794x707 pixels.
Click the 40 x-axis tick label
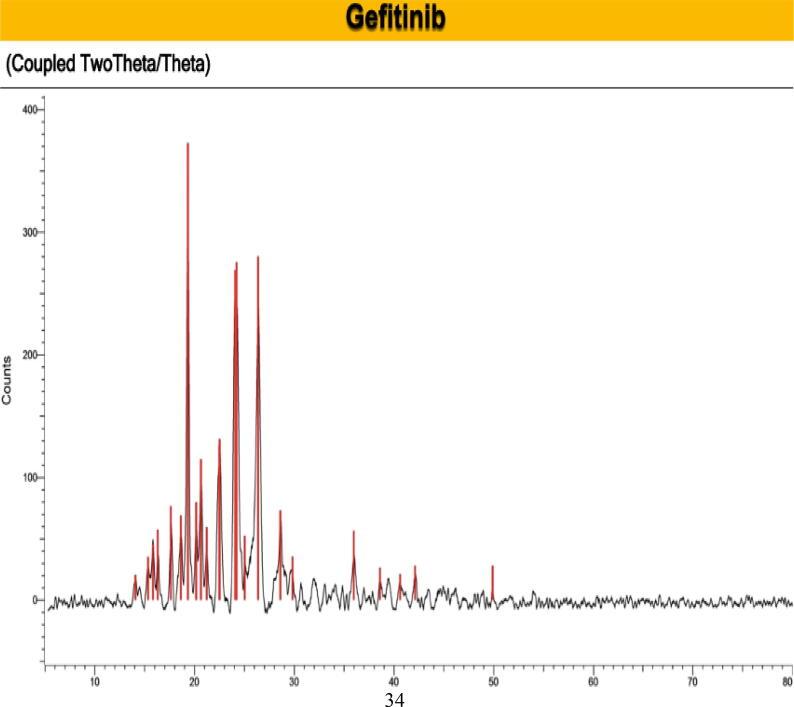393,682
